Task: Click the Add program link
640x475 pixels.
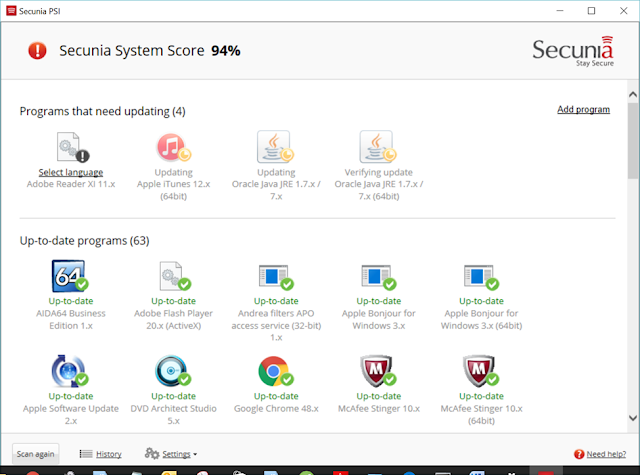Action: click(583, 109)
